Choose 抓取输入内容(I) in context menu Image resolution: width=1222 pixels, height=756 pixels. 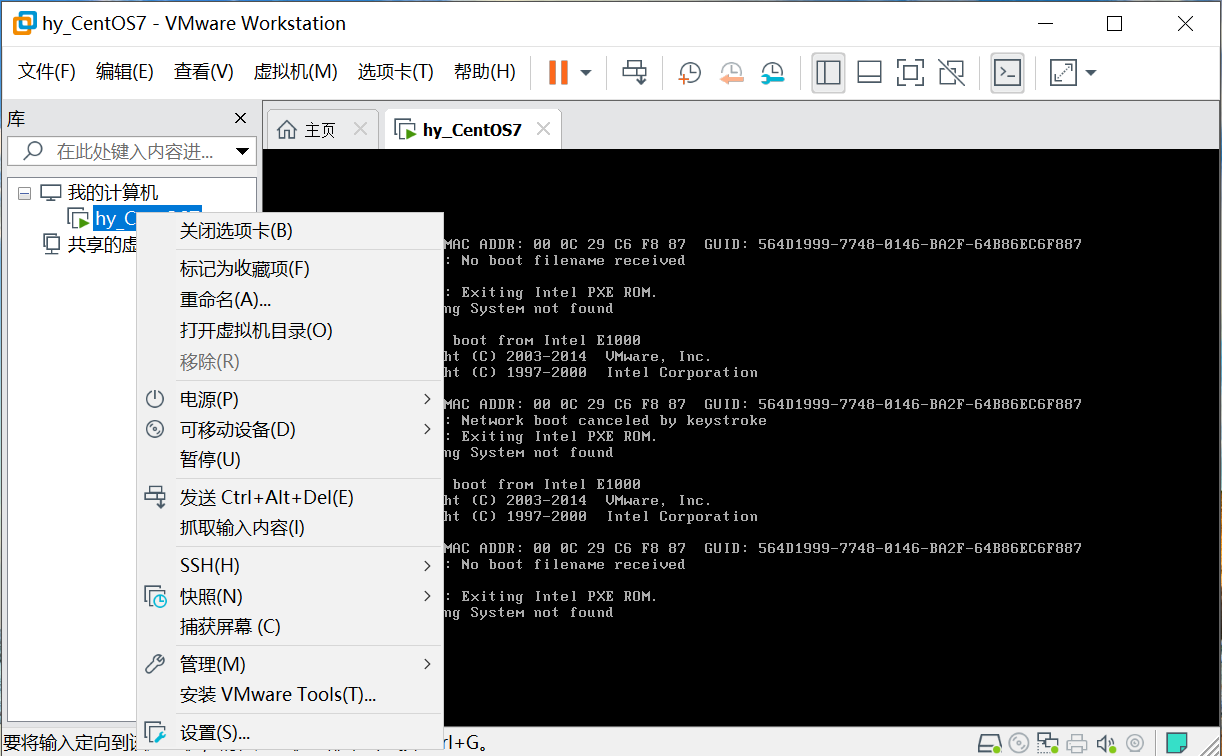(290, 528)
